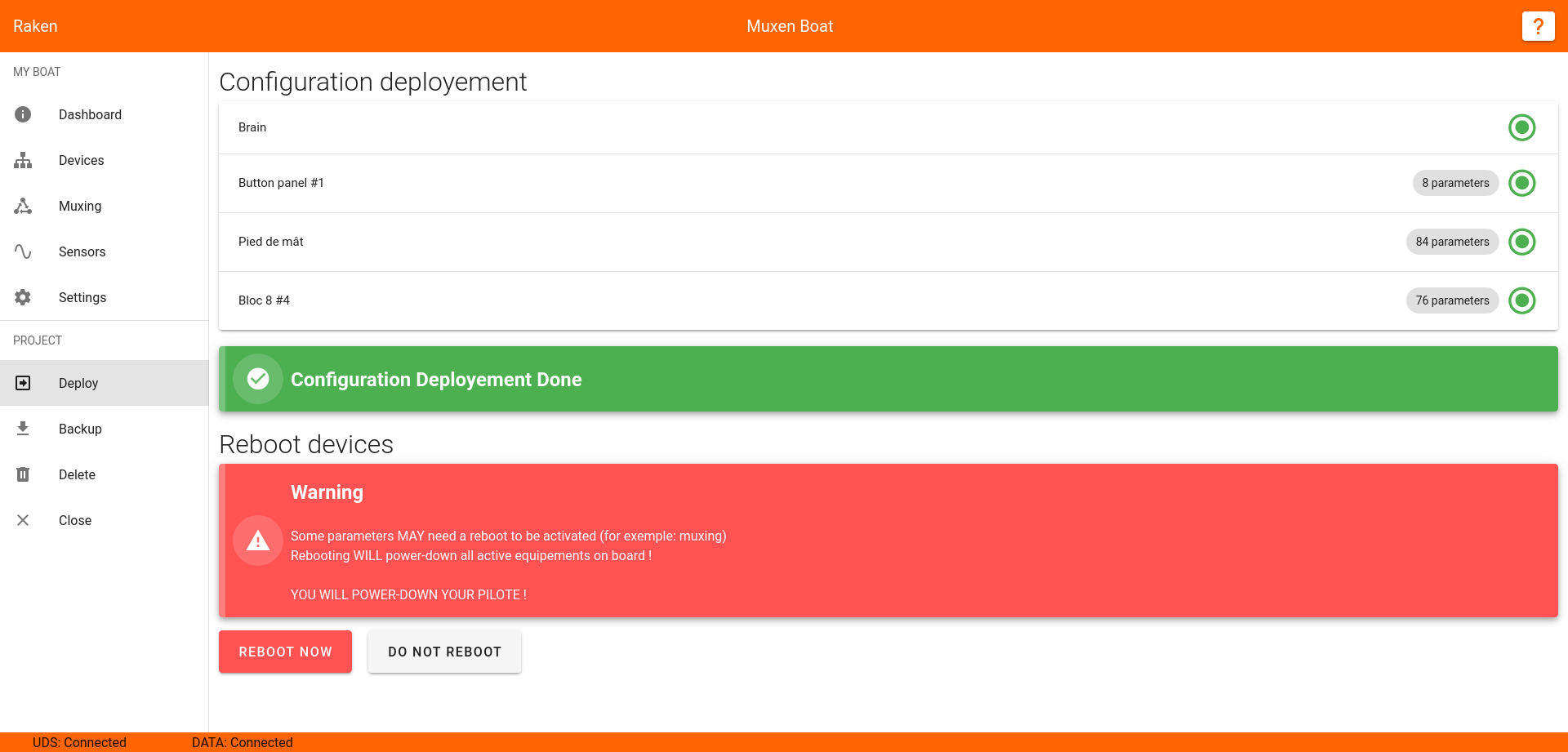Click the Devices network icon
This screenshot has height=752, width=1568.
(23, 160)
